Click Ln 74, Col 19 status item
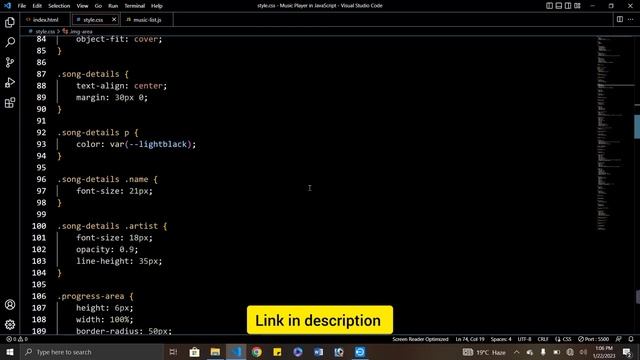 [x=470, y=339]
